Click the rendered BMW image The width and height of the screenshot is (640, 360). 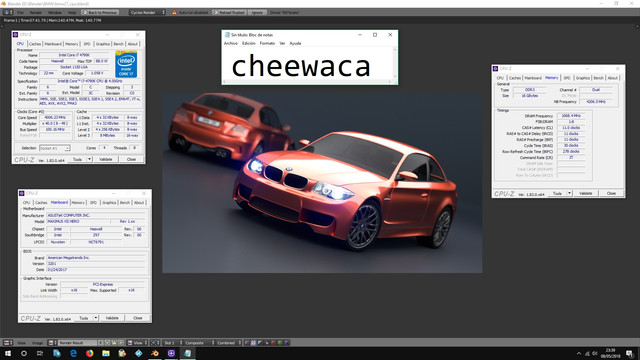[322, 183]
